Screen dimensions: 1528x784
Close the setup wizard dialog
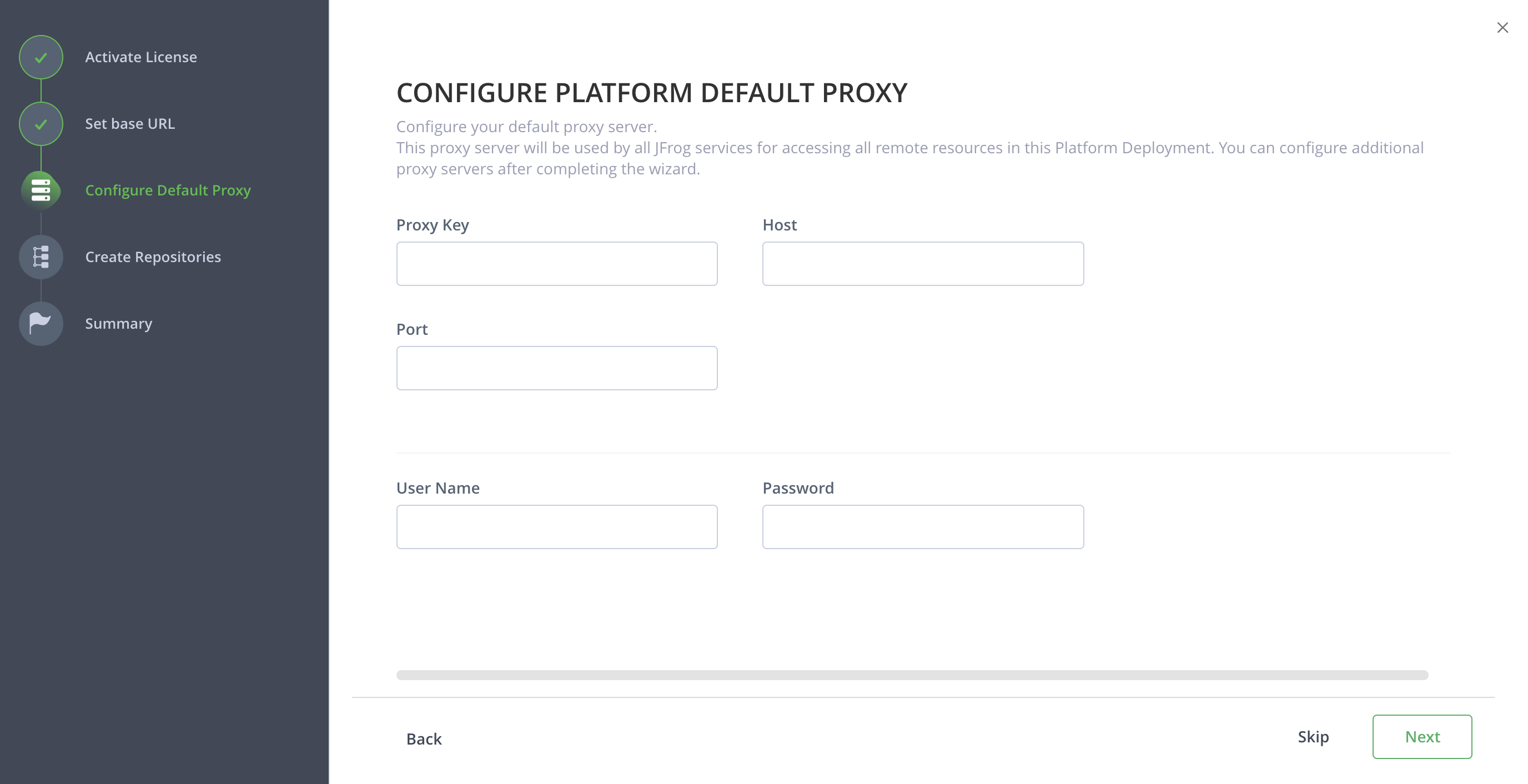[x=1502, y=27]
